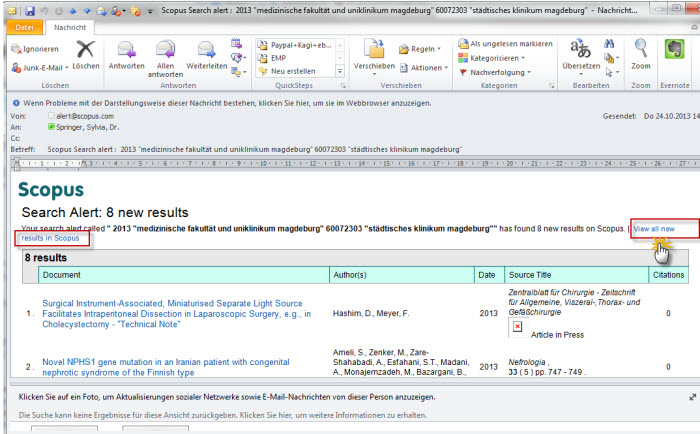Reply with Antworten
This screenshot has height=434, width=700.
pos(126,55)
